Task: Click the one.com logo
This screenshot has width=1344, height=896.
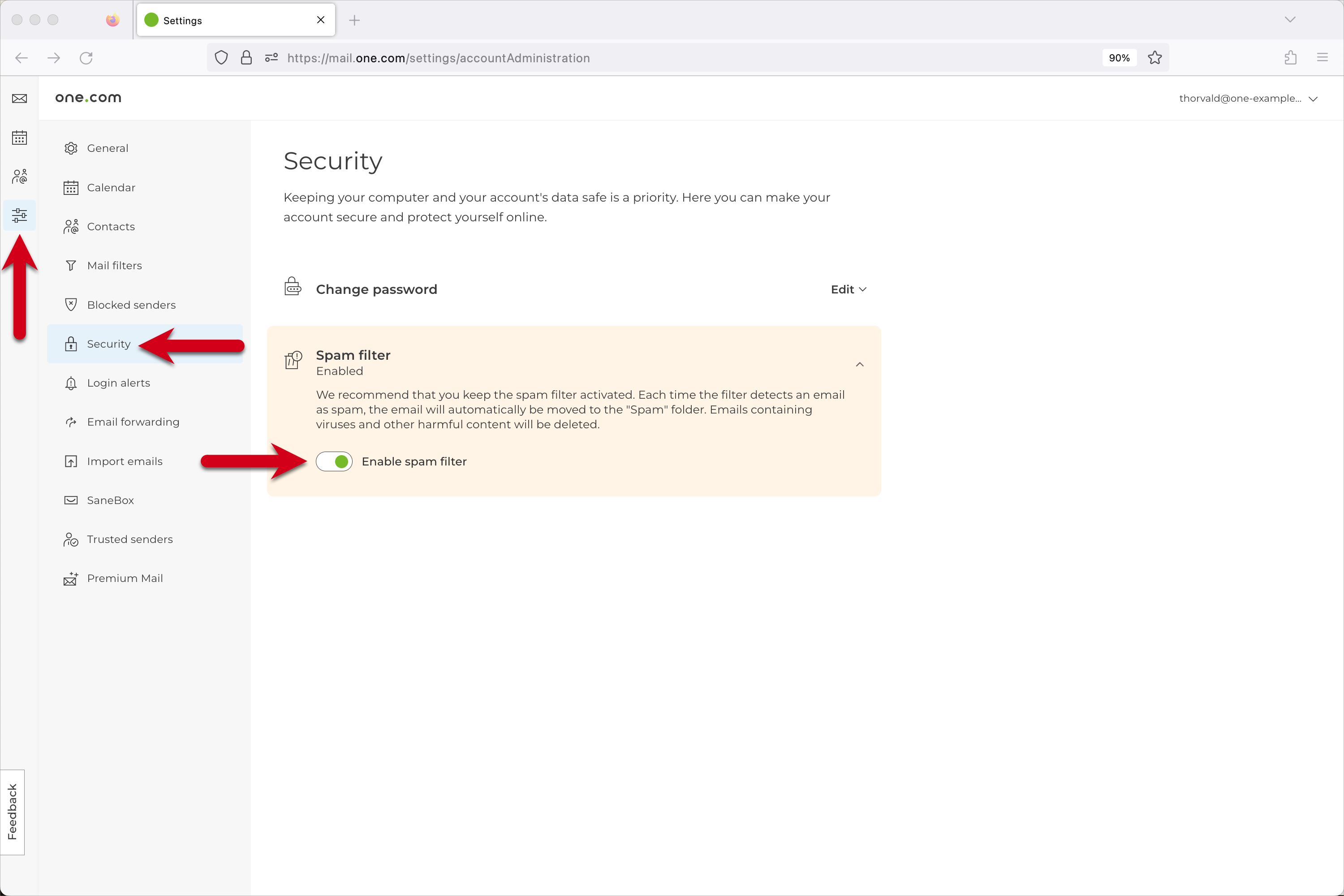Action: [88, 98]
